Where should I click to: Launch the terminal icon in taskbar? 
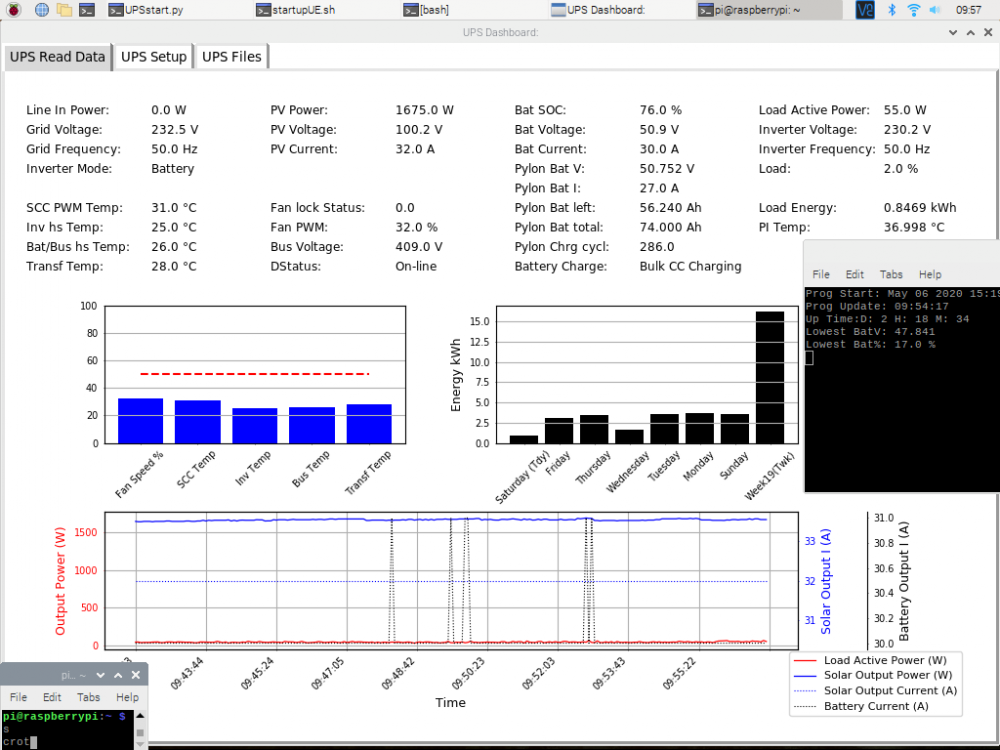click(x=87, y=10)
